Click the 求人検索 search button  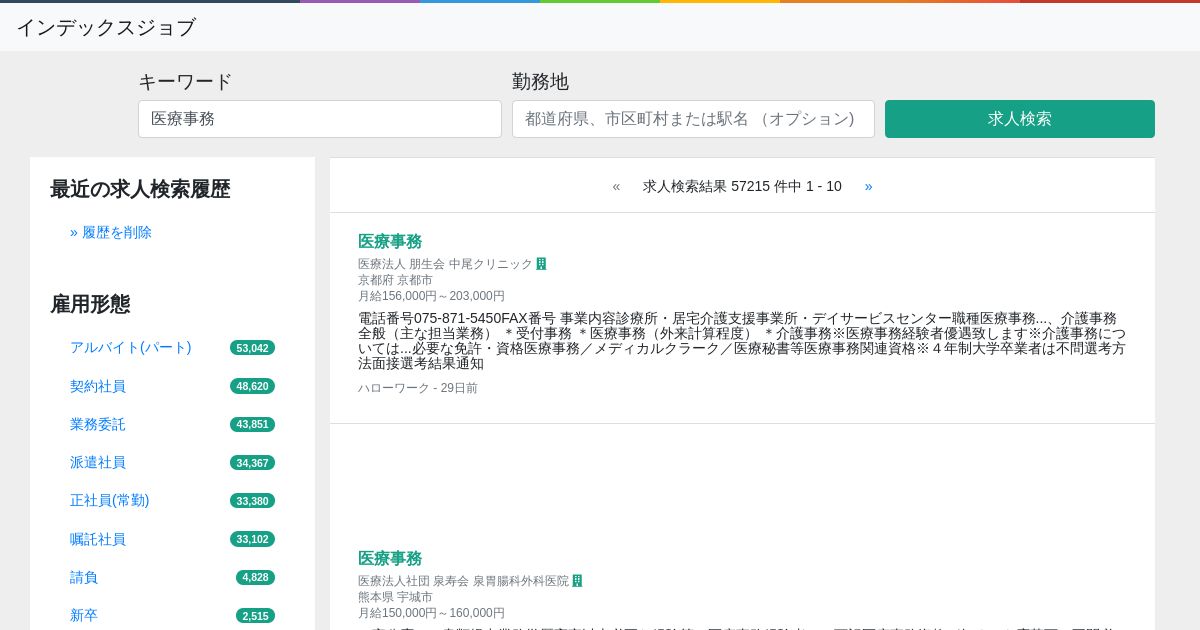1019,119
